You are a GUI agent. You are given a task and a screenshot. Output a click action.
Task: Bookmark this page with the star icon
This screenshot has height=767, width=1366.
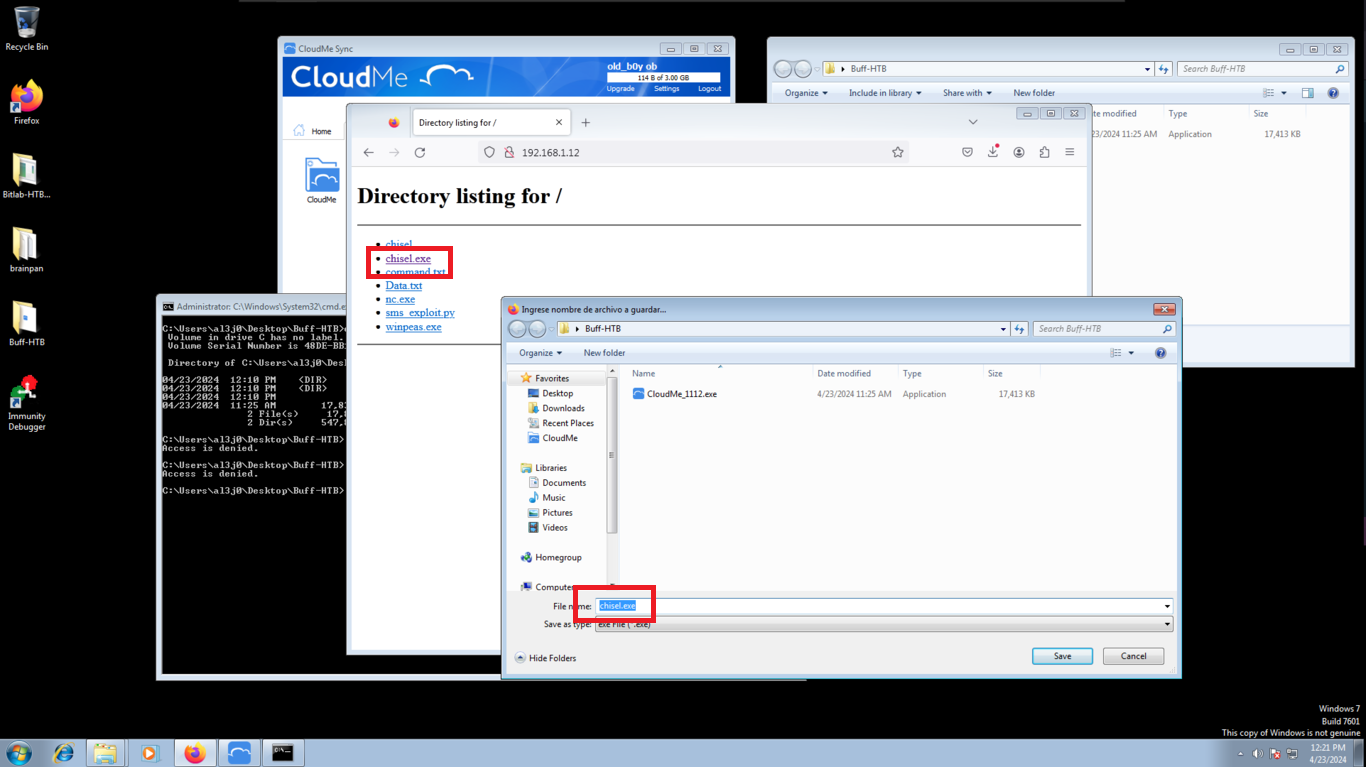[x=898, y=152]
